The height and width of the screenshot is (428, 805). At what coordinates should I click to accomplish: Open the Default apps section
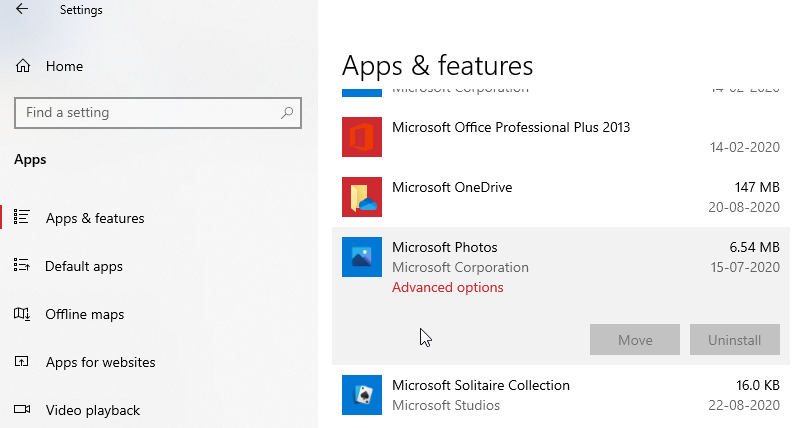[84, 266]
